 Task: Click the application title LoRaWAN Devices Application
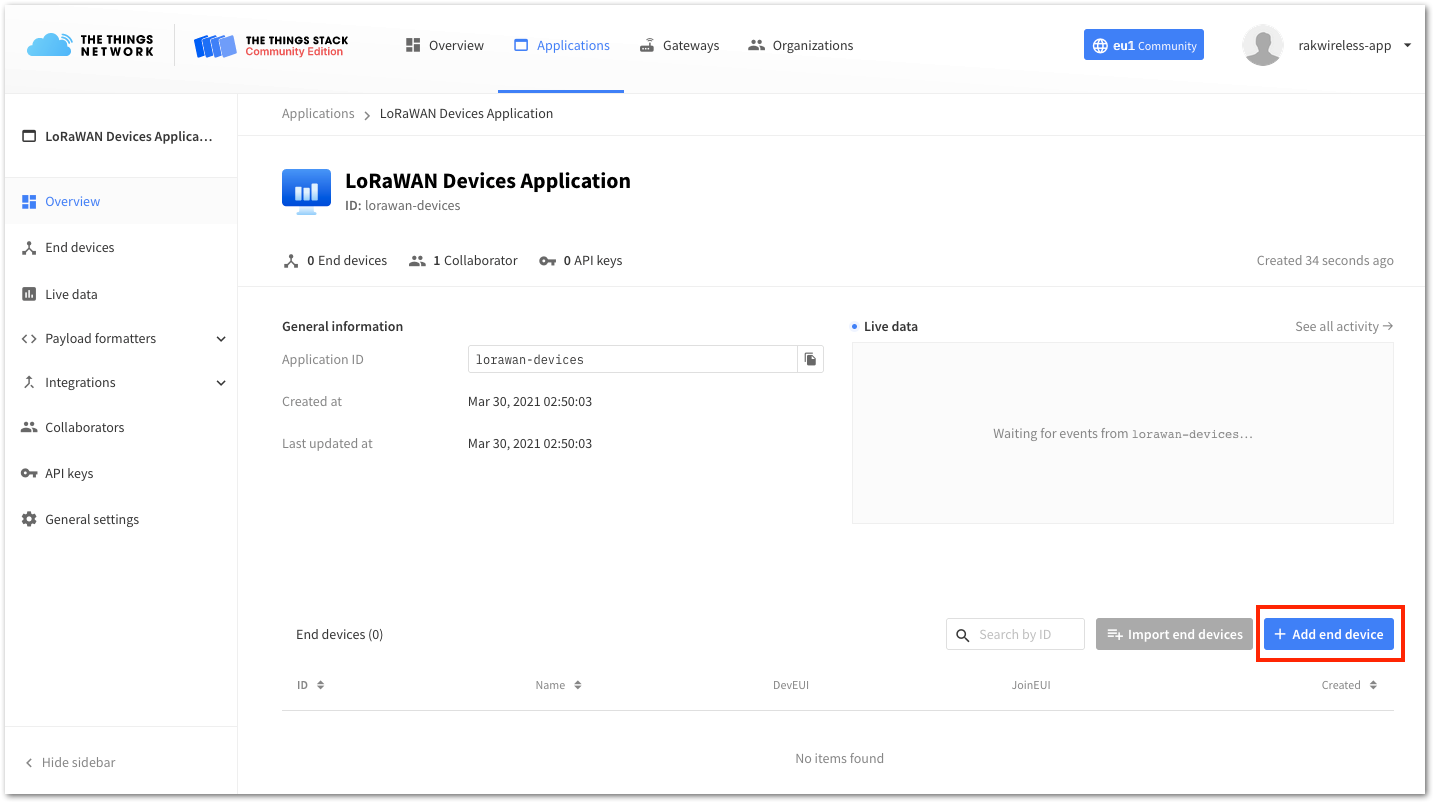coord(488,181)
